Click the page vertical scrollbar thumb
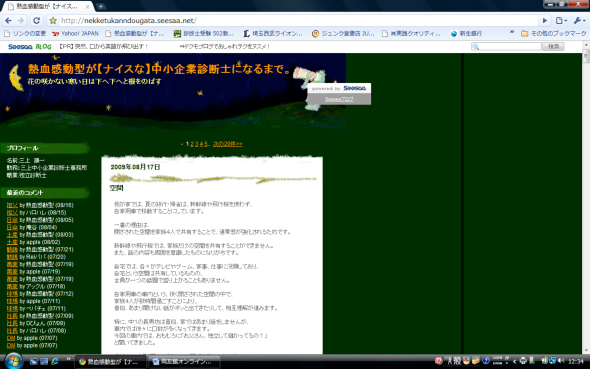The height and width of the screenshot is (369, 590). [x=586, y=56]
